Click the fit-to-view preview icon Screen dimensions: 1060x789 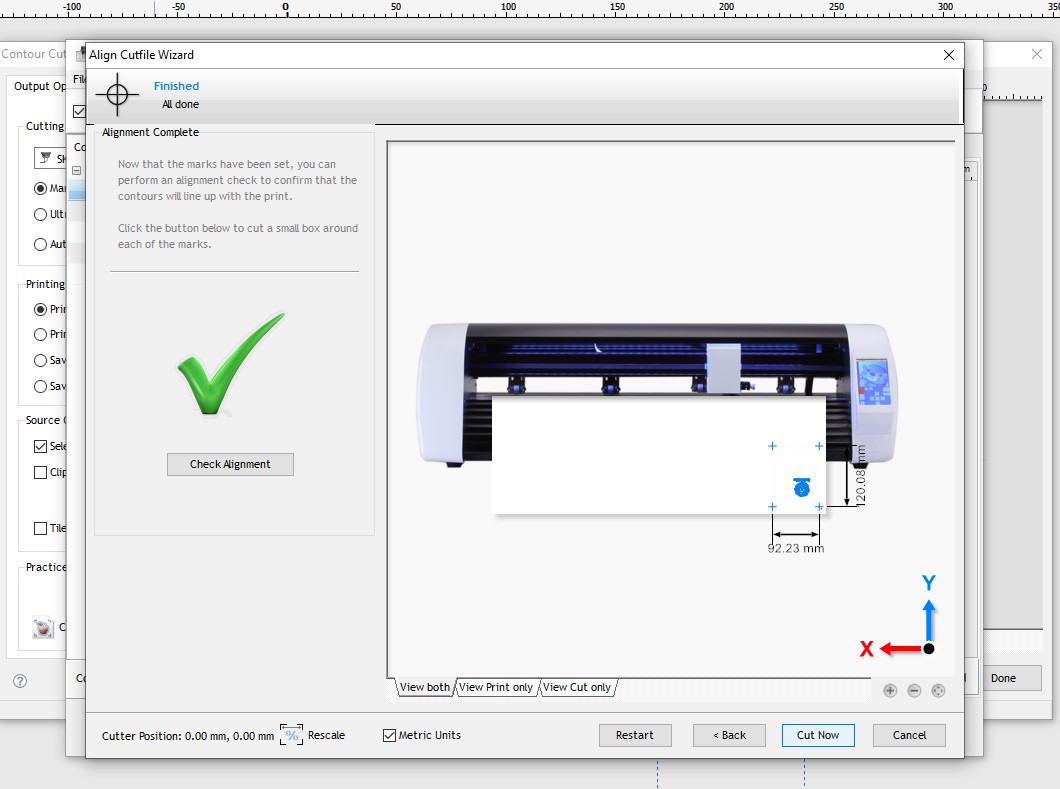click(938, 690)
